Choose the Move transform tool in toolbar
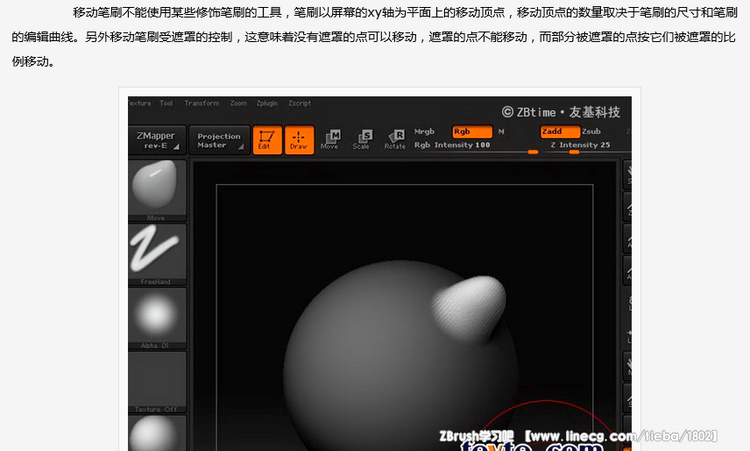This screenshot has height=451, width=750. pos(330,140)
